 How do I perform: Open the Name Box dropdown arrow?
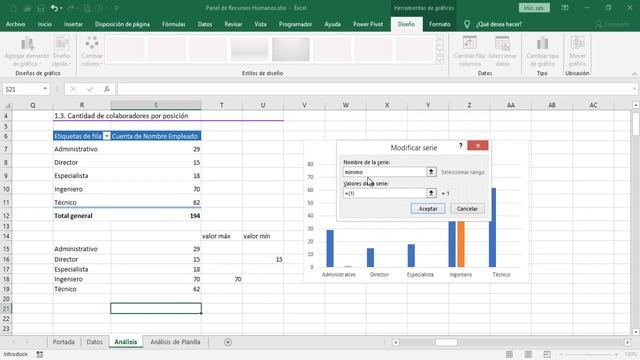[x=45, y=89]
